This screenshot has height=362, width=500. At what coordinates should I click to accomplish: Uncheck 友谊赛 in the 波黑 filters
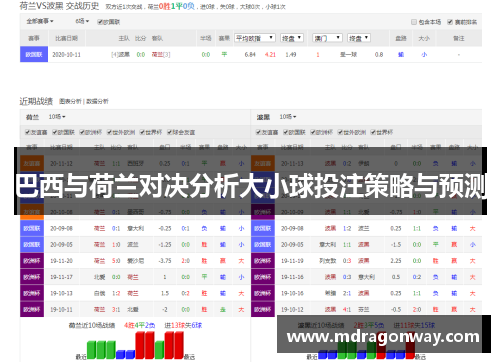tap(258, 132)
